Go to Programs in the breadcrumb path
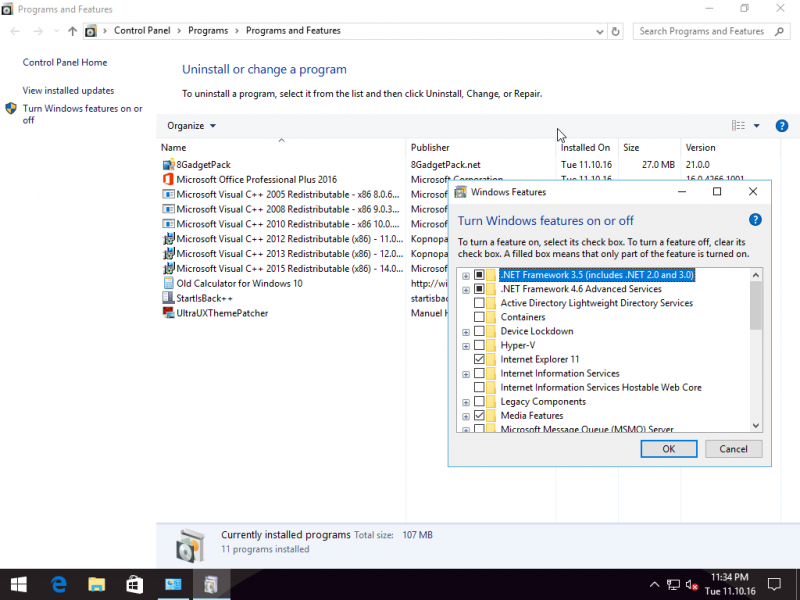Viewport: 800px width, 600px height. point(208,31)
